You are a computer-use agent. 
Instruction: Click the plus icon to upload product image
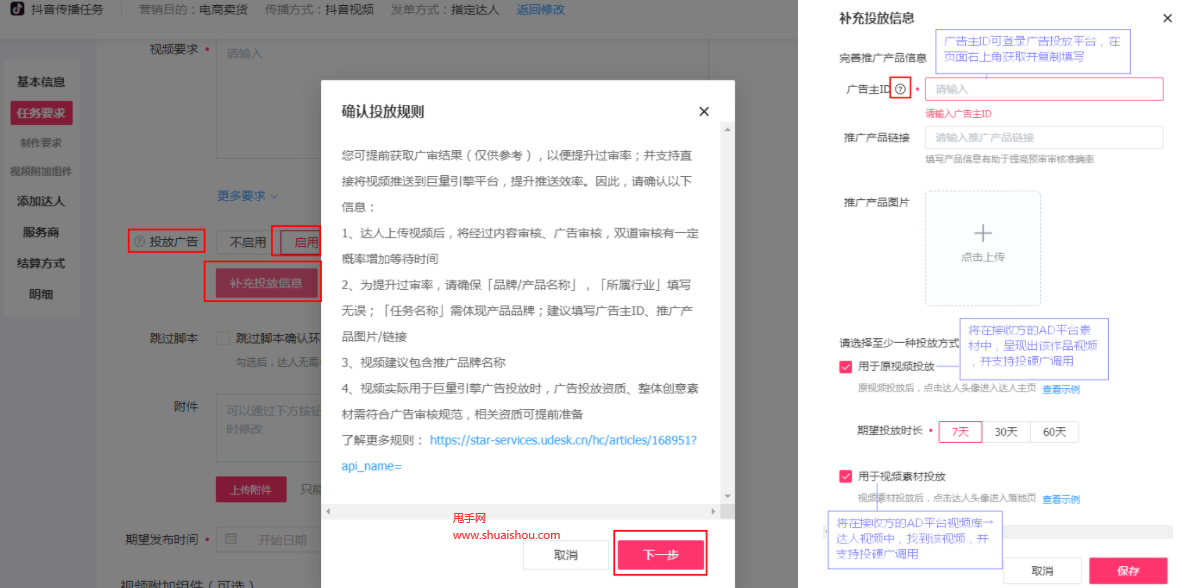(982, 233)
